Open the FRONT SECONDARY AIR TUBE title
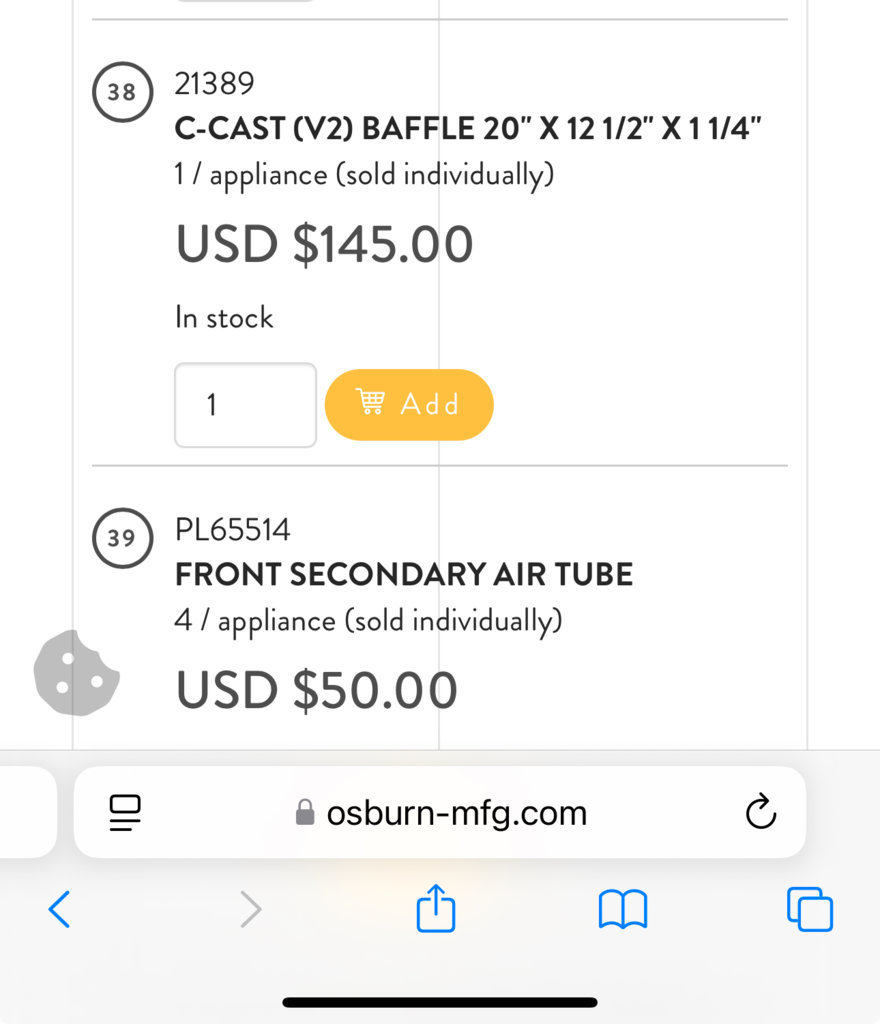 coord(404,575)
